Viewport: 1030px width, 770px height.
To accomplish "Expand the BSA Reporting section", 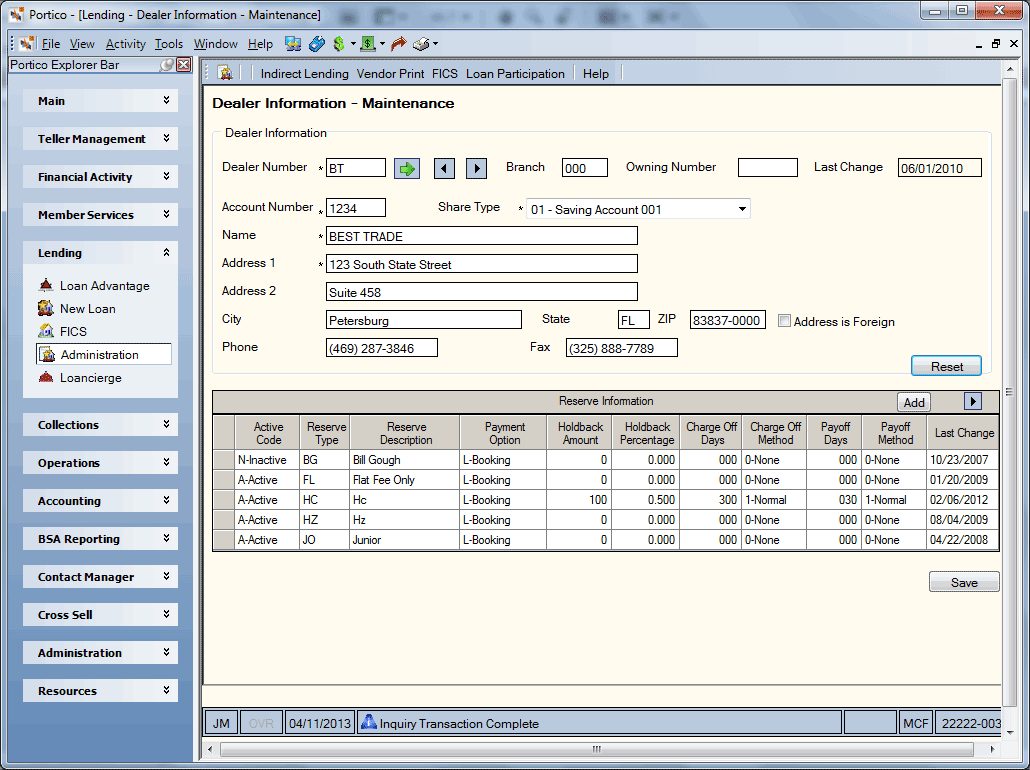I will (x=166, y=538).
